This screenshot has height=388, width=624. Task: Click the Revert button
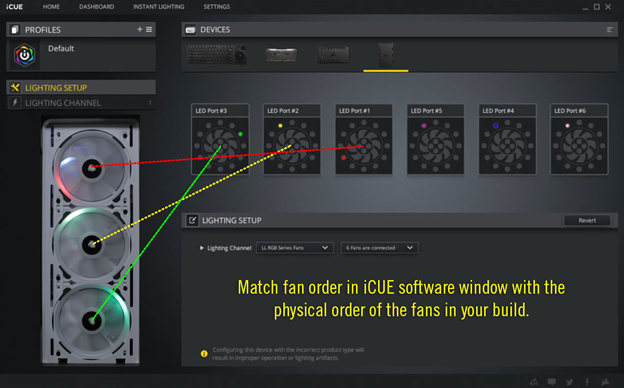(587, 220)
